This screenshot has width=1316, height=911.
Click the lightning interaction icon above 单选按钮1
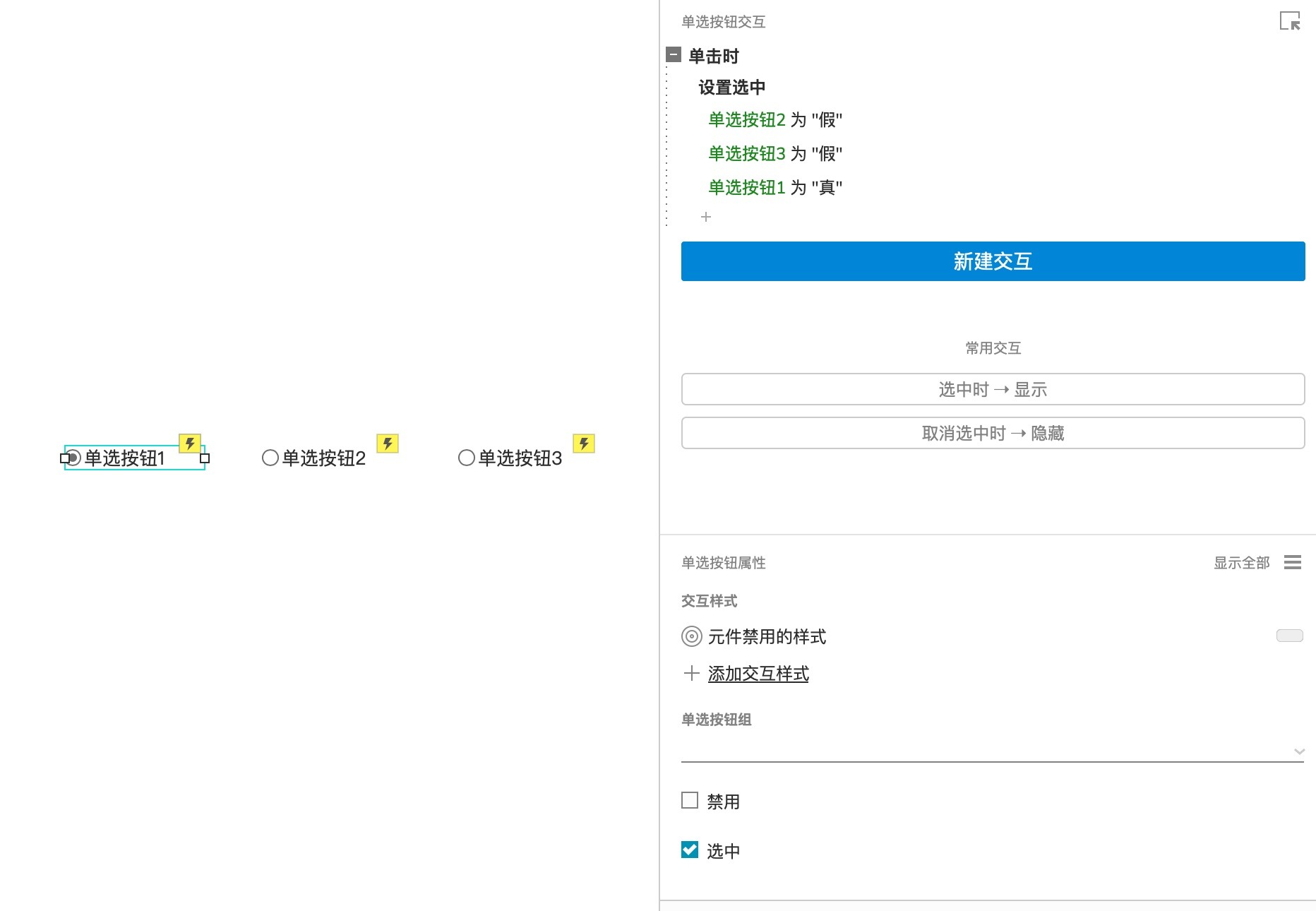(189, 443)
